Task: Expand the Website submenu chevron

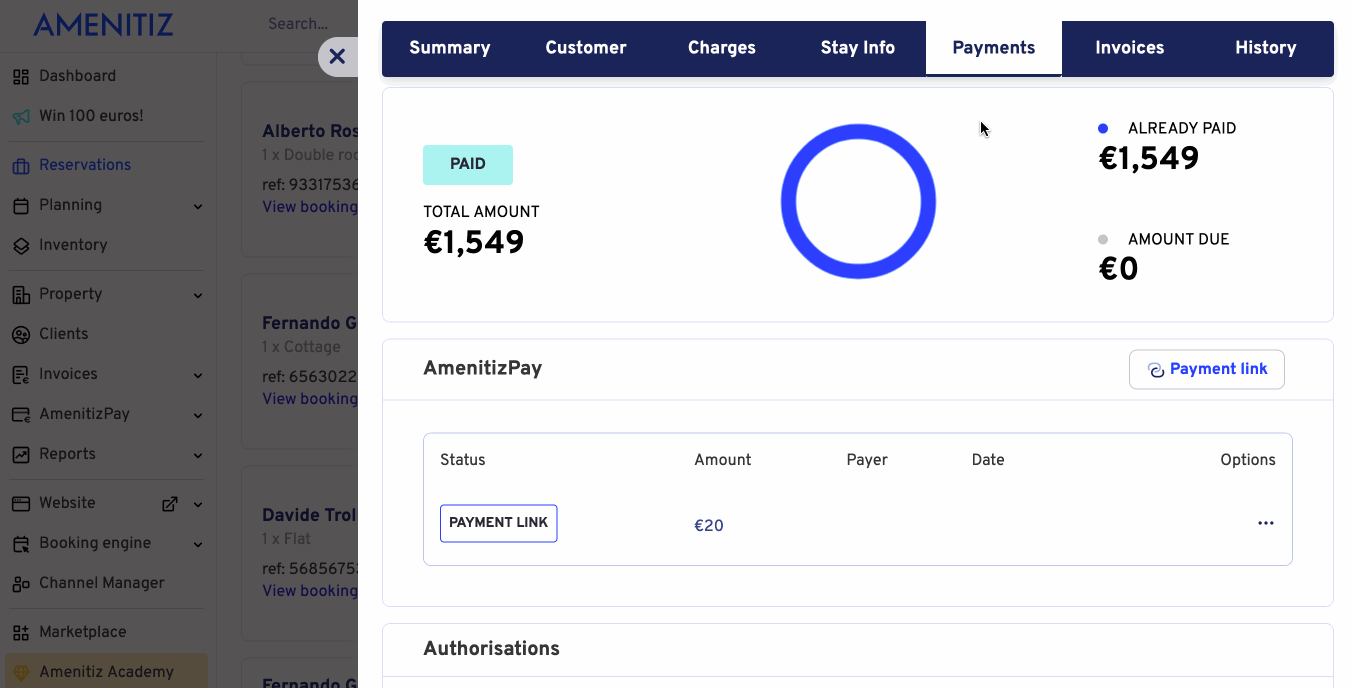Action: [198, 504]
